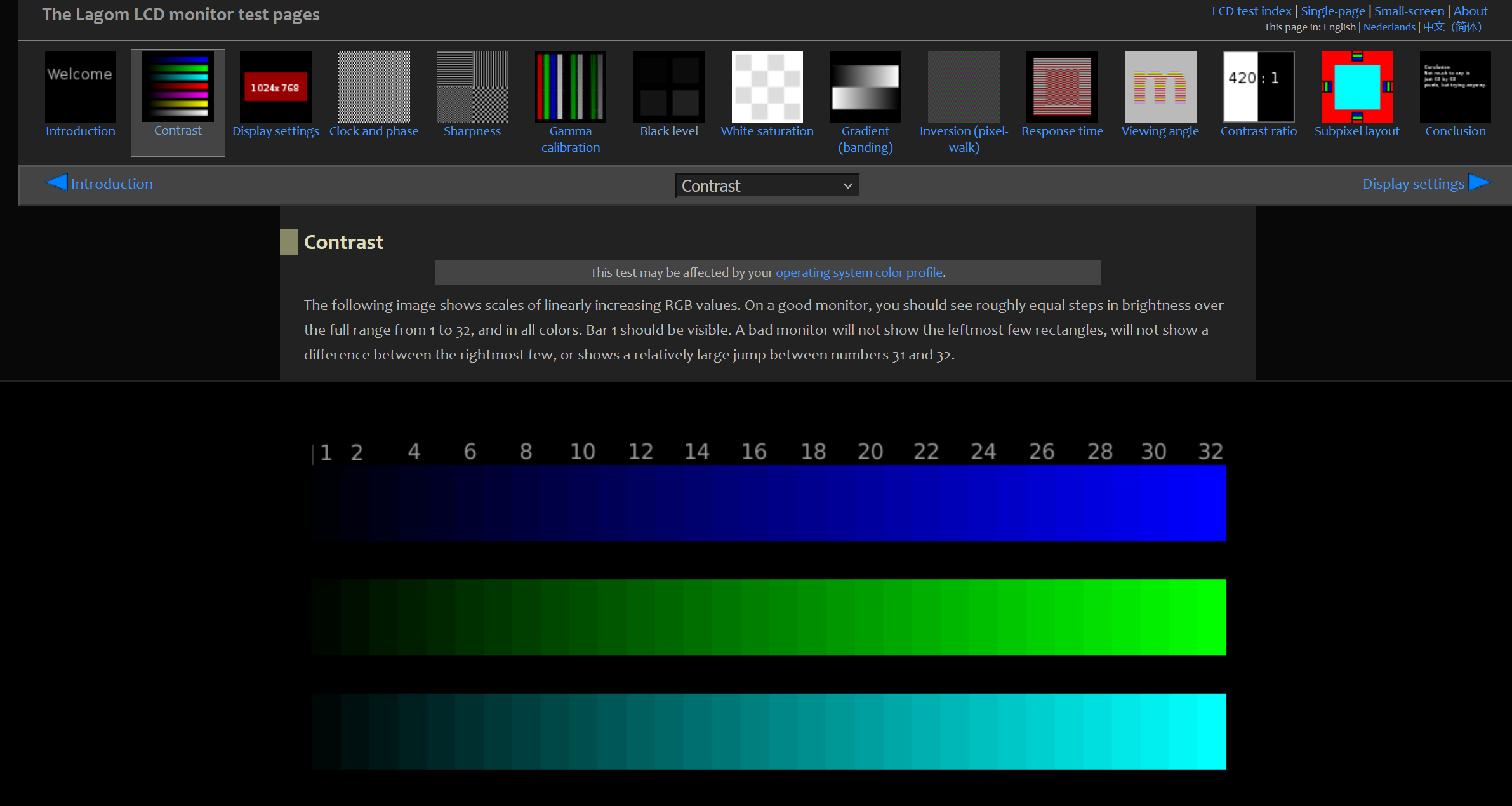
Task: Click the brightest blue step under 32
Action: coord(1212,503)
